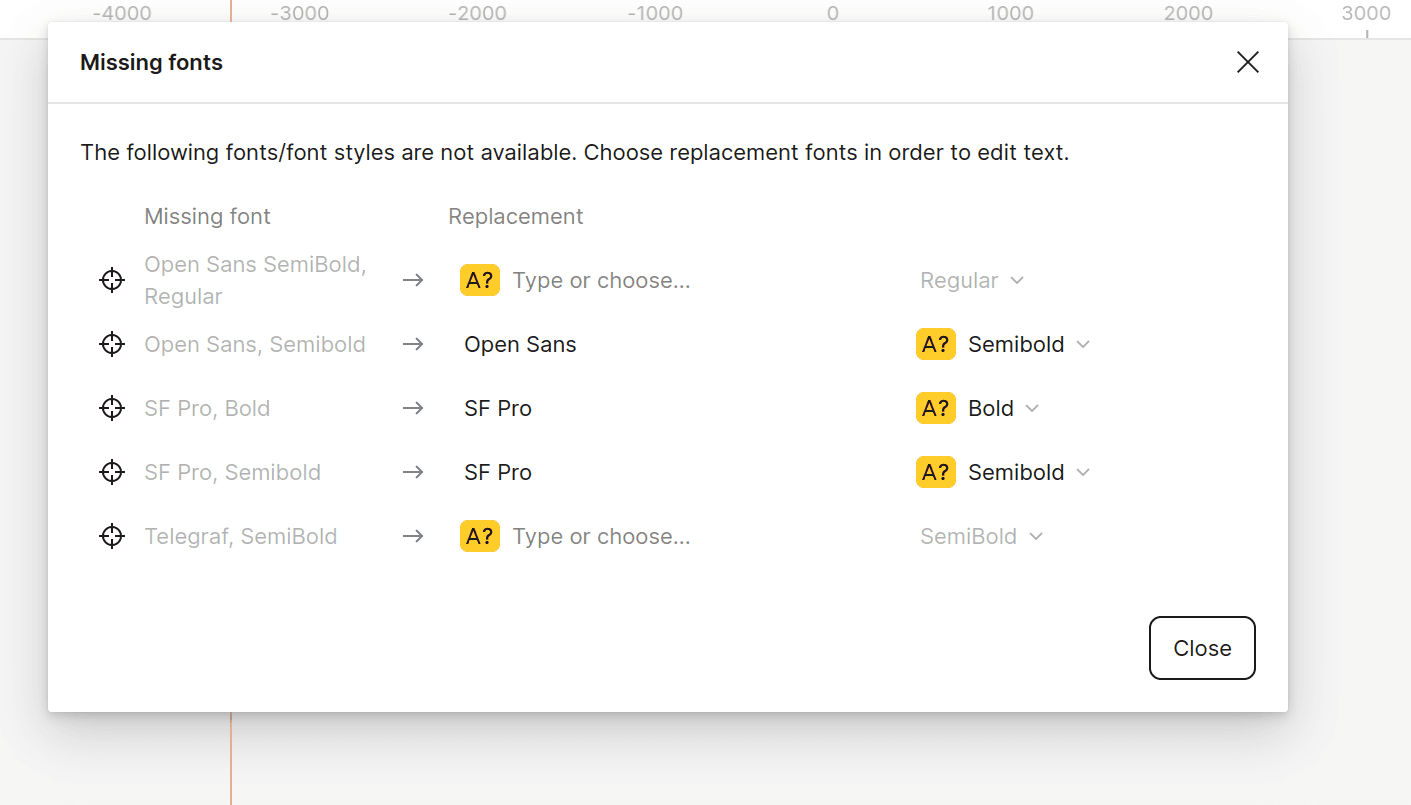This screenshot has width=1411, height=805.
Task: Dismiss the Missing fonts dialog via X
Action: (x=1247, y=62)
